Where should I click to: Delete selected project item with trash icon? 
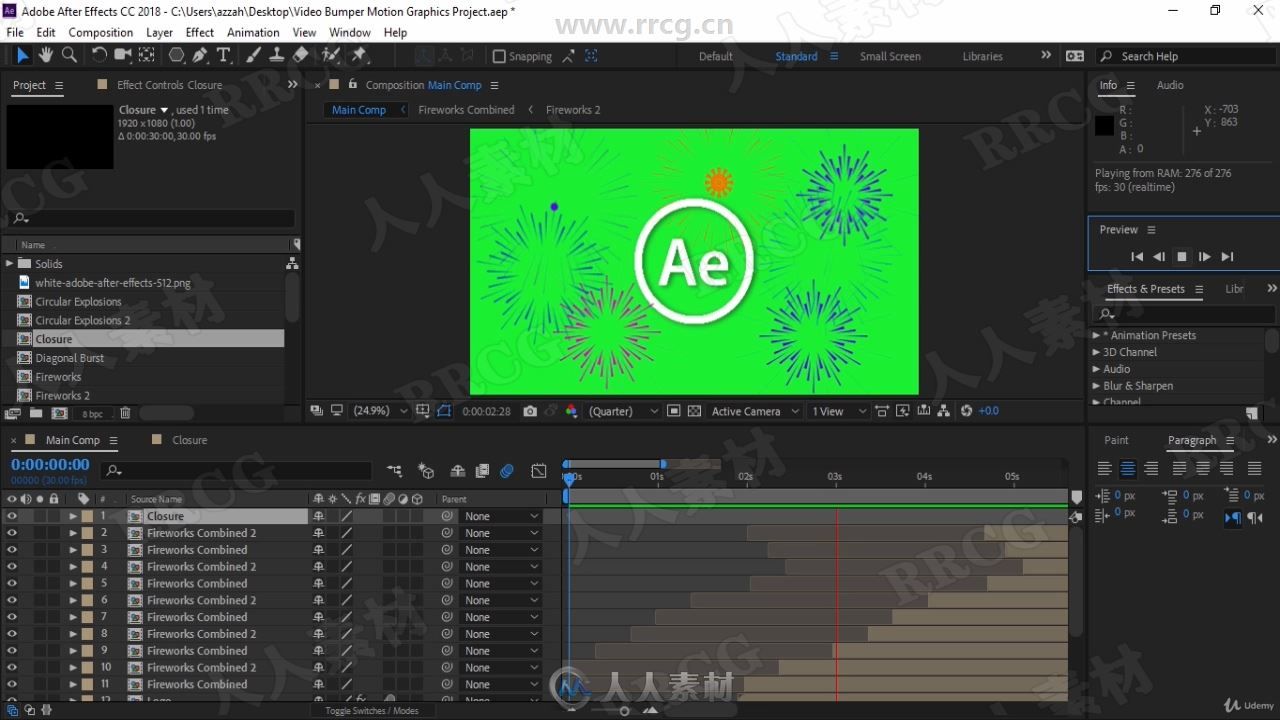[125, 413]
